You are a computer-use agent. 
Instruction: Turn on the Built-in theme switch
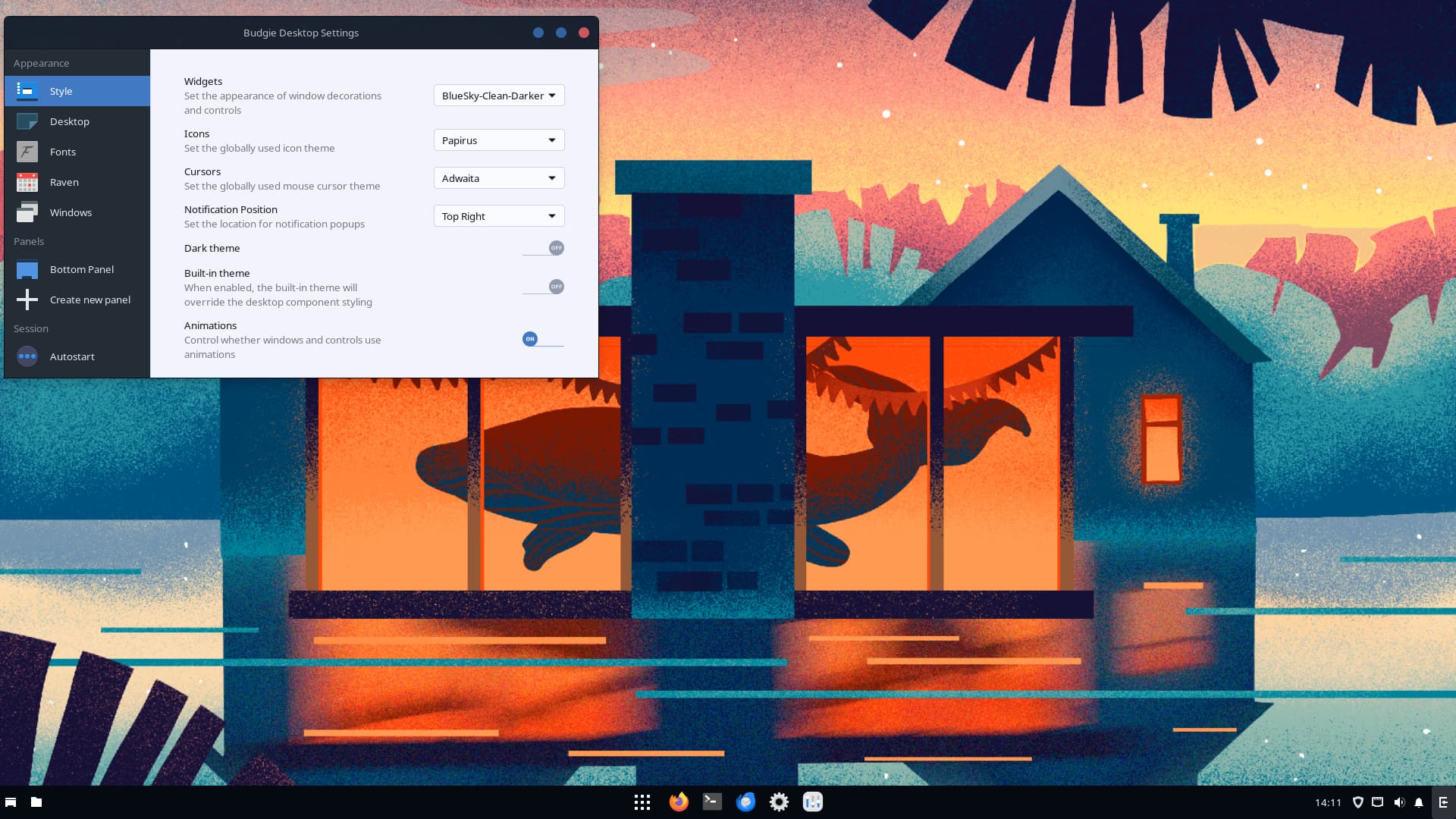[x=544, y=287]
